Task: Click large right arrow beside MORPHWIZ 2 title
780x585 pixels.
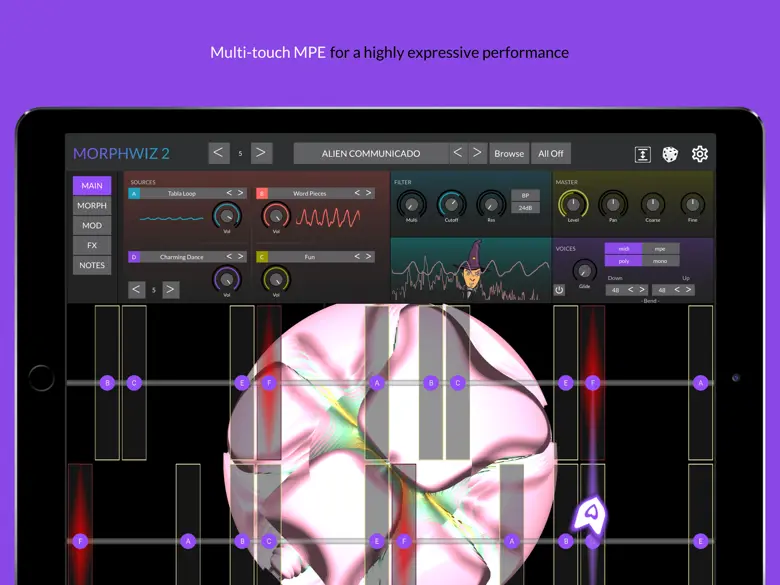Action: pyautogui.click(x=261, y=153)
